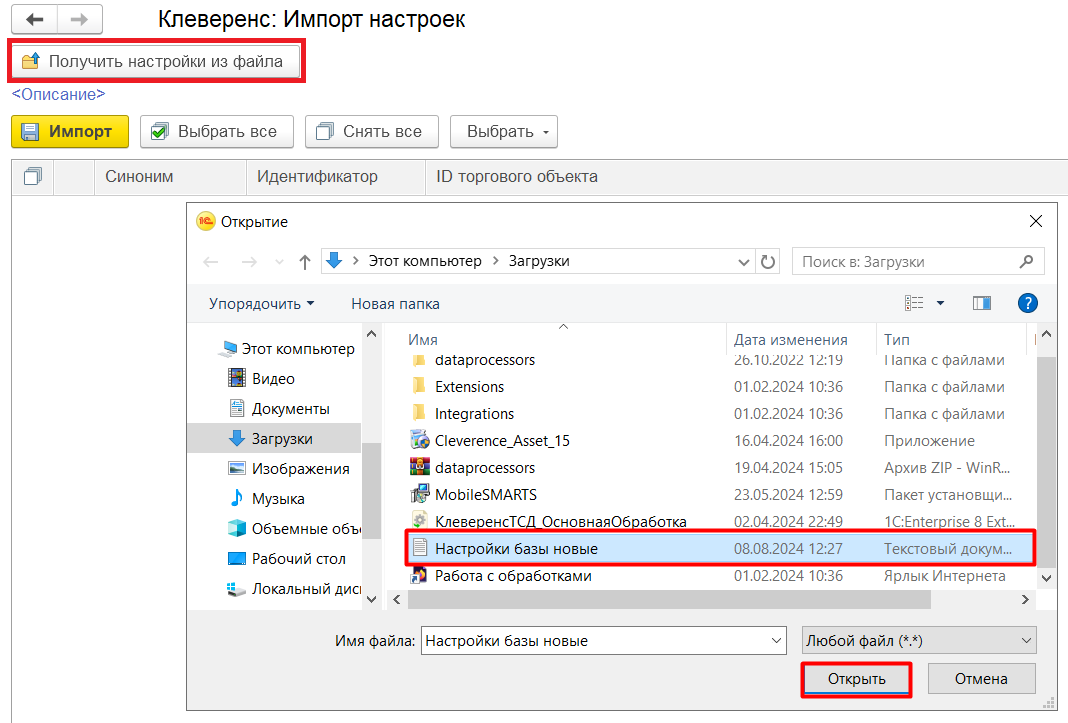Image resolution: width=1068 pixels, height=723 pixels.
Task: Click 'Получить настройки из файла' button
Action: (156, 61)
